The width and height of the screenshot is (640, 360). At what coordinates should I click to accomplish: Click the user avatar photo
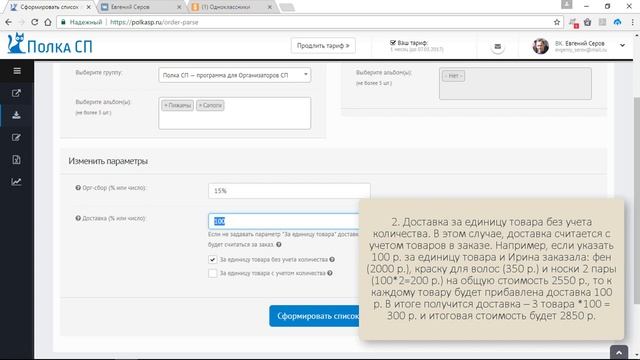point(540,46)
